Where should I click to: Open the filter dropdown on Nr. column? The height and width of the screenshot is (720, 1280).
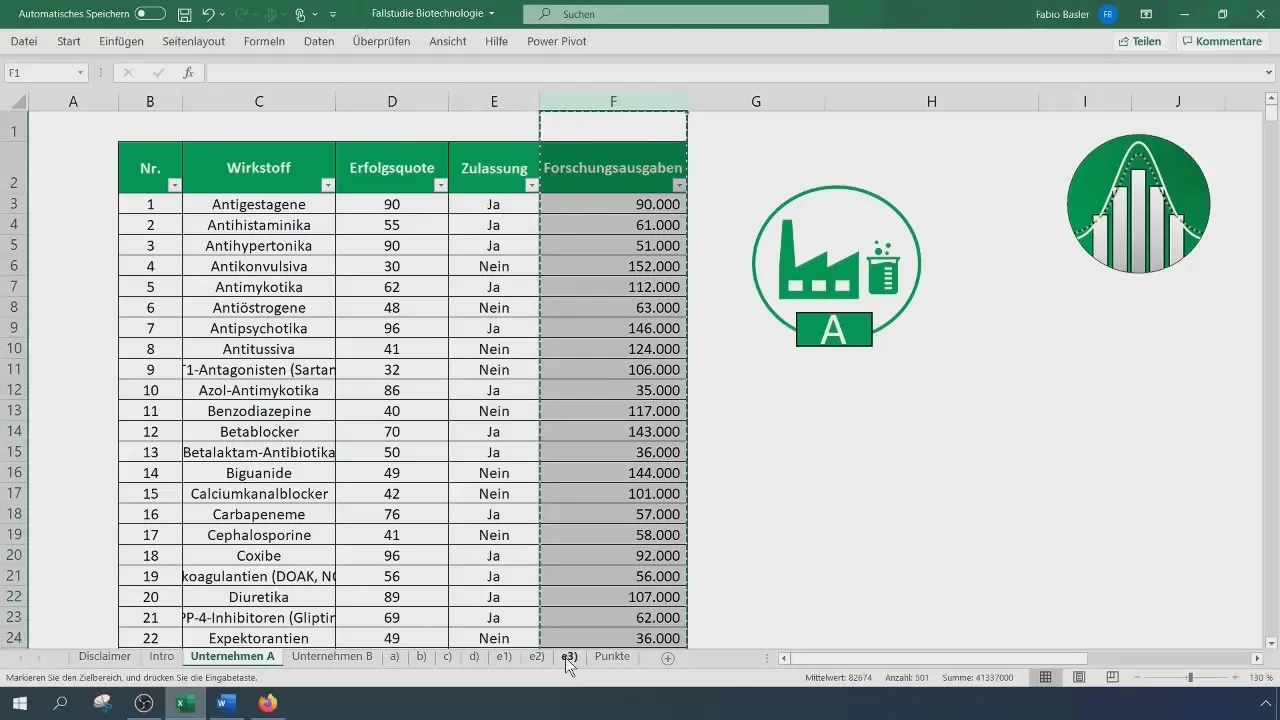(x=174, y=185)
